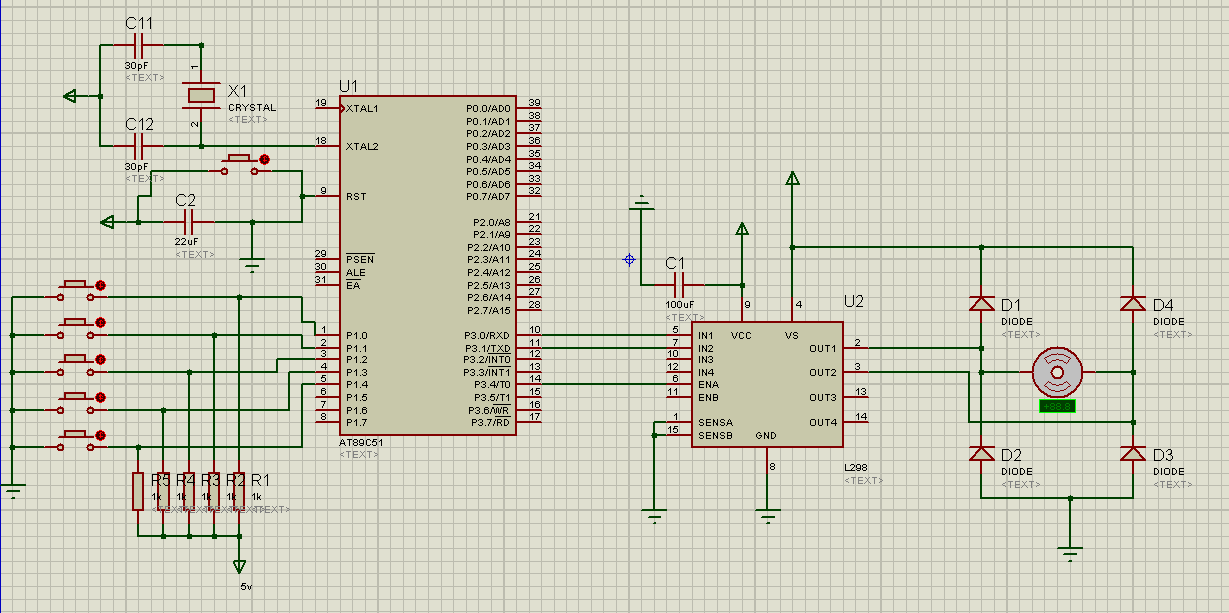This screenshot has height=613, width=1229.
Task: Toggle red latch dot on P1.3 button
Action: pyautogui.click(x=100, y=398)
